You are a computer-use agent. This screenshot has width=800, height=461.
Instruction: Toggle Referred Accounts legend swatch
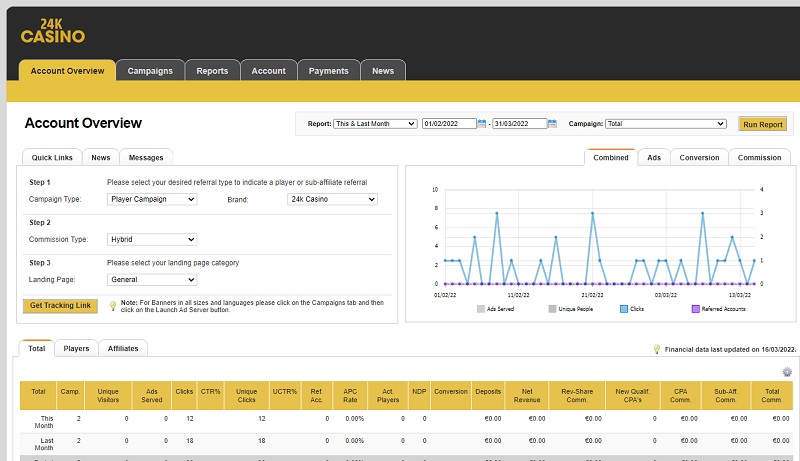click(x=695, y=309)
